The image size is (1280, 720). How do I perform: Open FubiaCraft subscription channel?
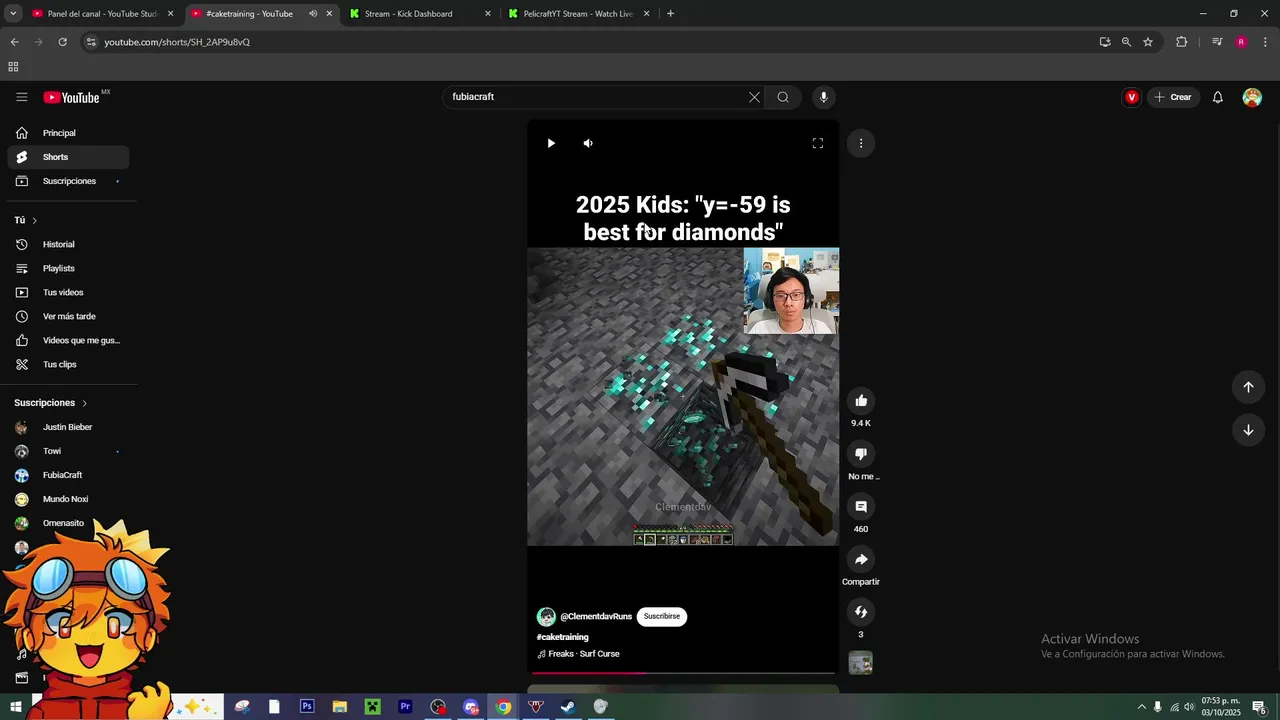[68, 475]
